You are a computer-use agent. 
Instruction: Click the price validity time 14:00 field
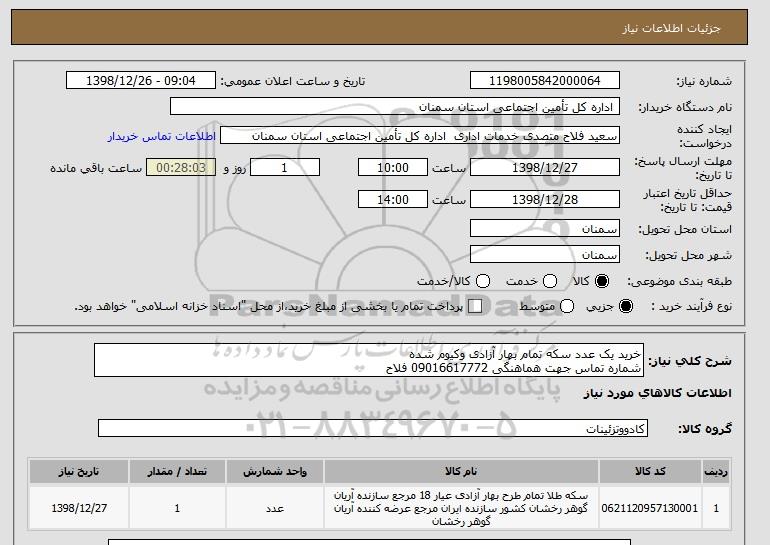pos(393,199)
